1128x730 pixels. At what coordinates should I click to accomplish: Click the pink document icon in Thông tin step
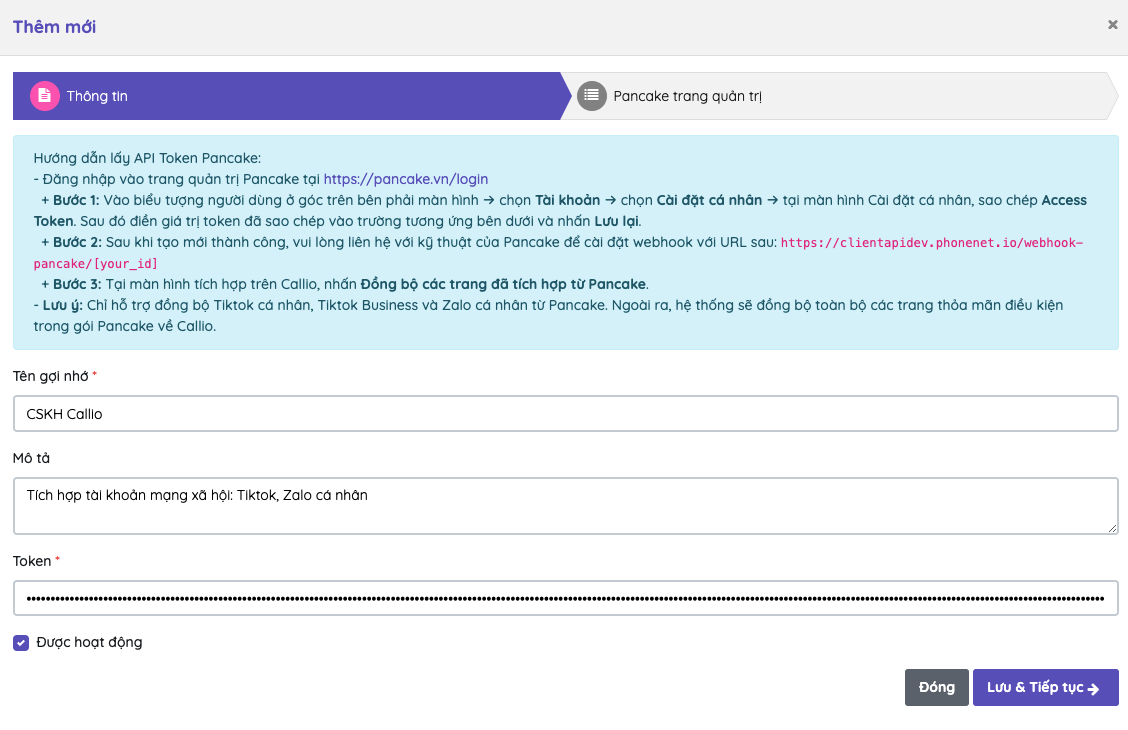click(45, 96)
